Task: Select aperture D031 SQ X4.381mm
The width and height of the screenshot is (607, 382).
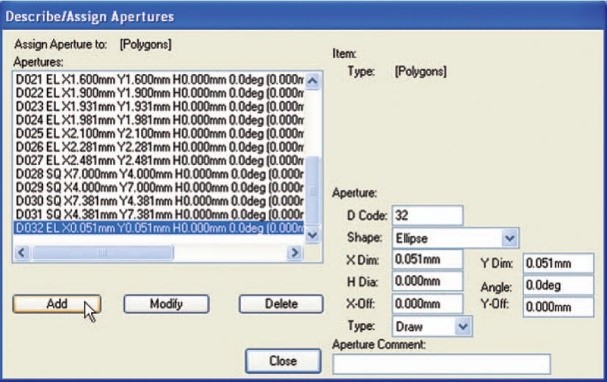Action: [x=159, y=214]
